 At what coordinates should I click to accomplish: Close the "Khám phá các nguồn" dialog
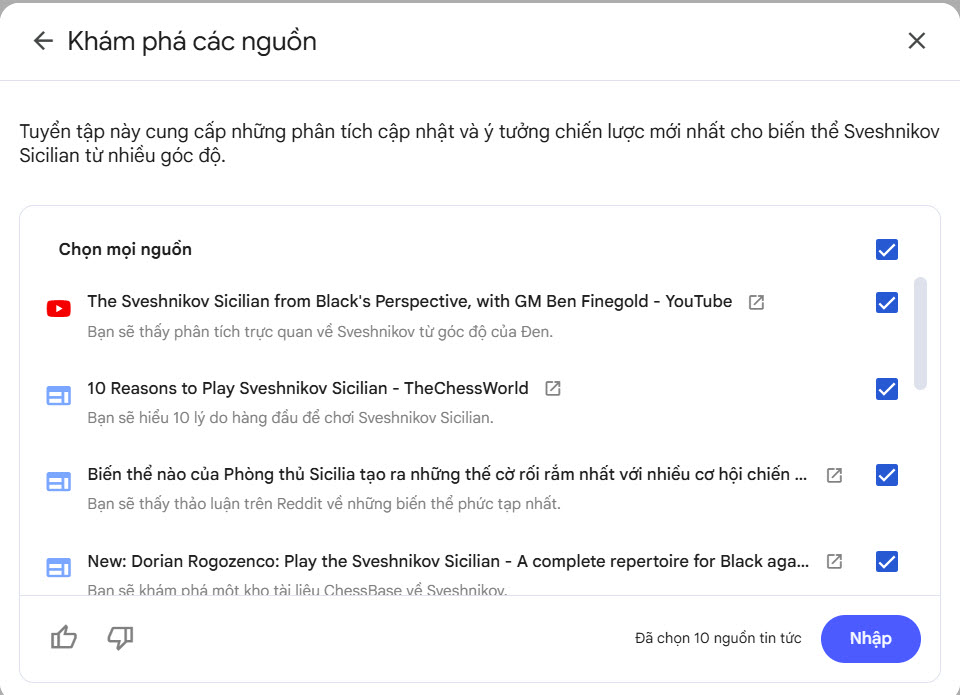click(916, 41)
